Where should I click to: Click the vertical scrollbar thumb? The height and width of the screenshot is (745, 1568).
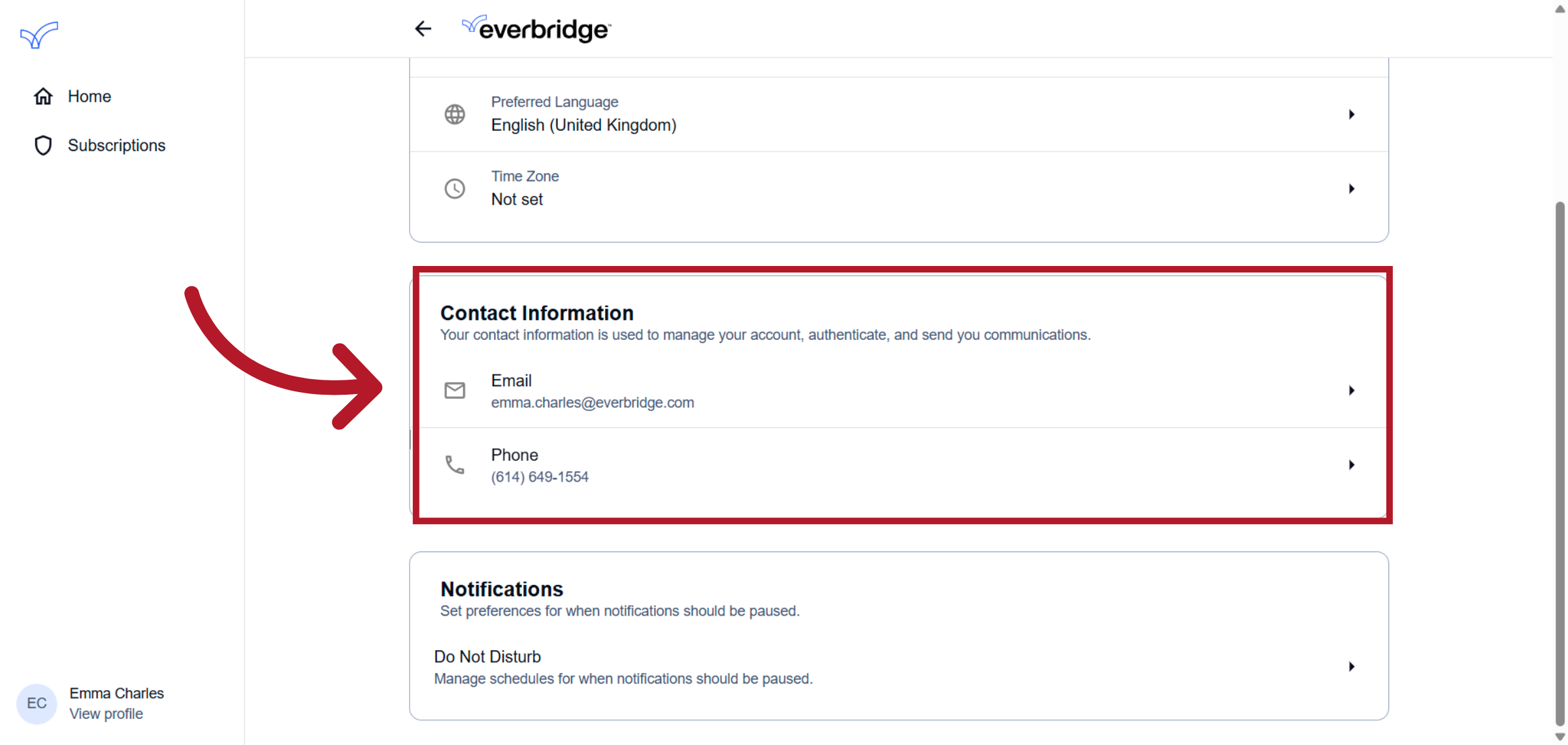pos(1560,463)
